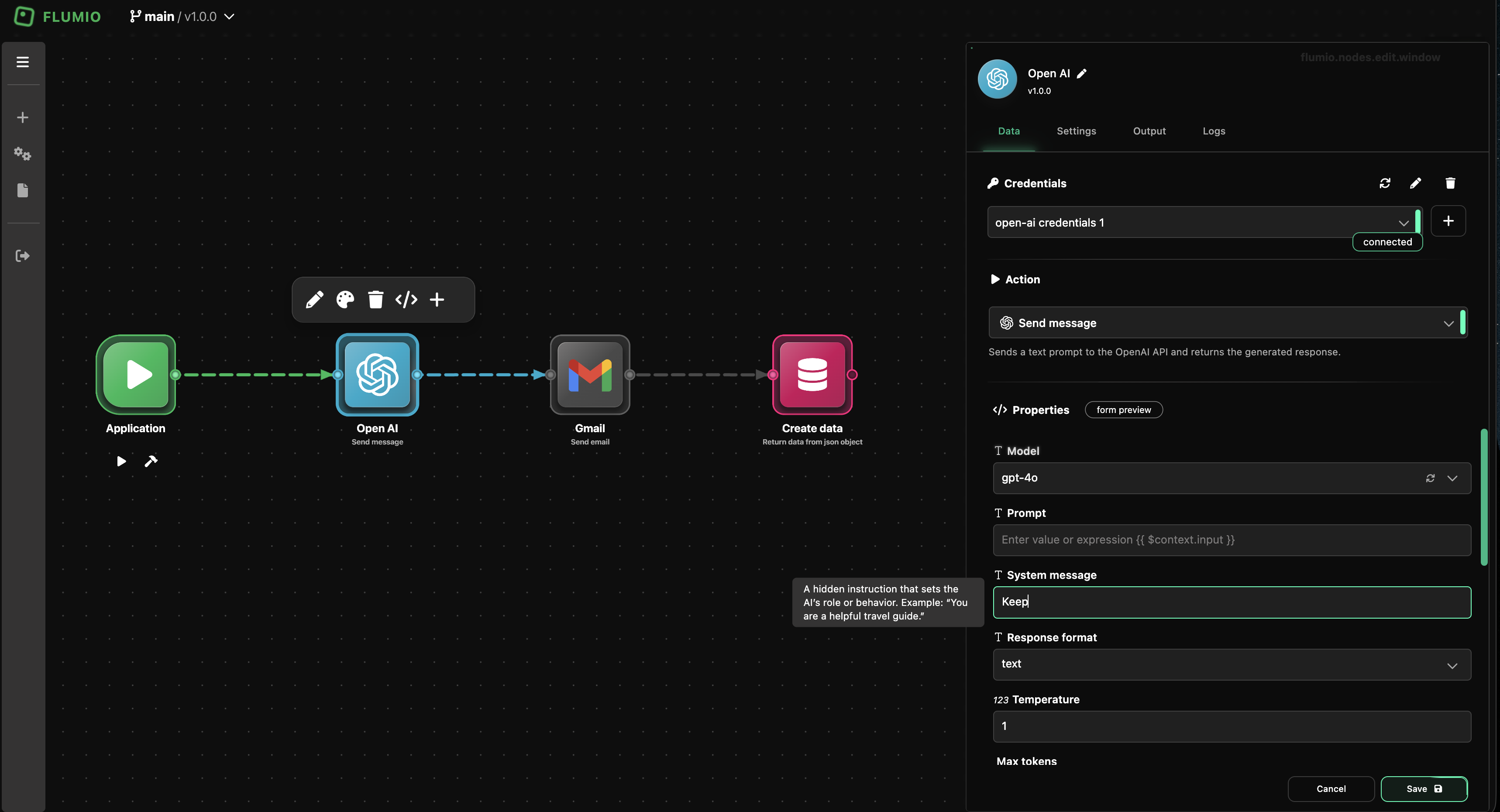1500x812 pixels.
Task: Refresh credentials with the sync icon
Action: [x=1385, y=183]
